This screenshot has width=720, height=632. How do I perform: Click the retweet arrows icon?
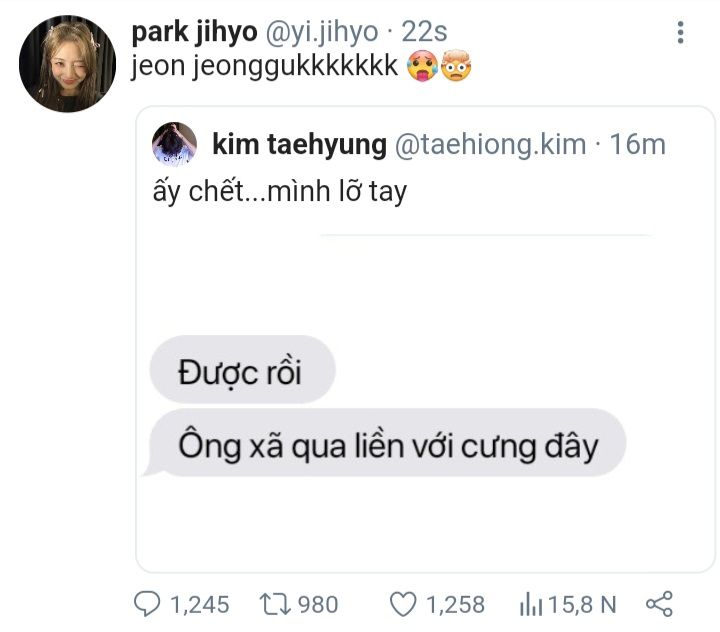[273, 604]
